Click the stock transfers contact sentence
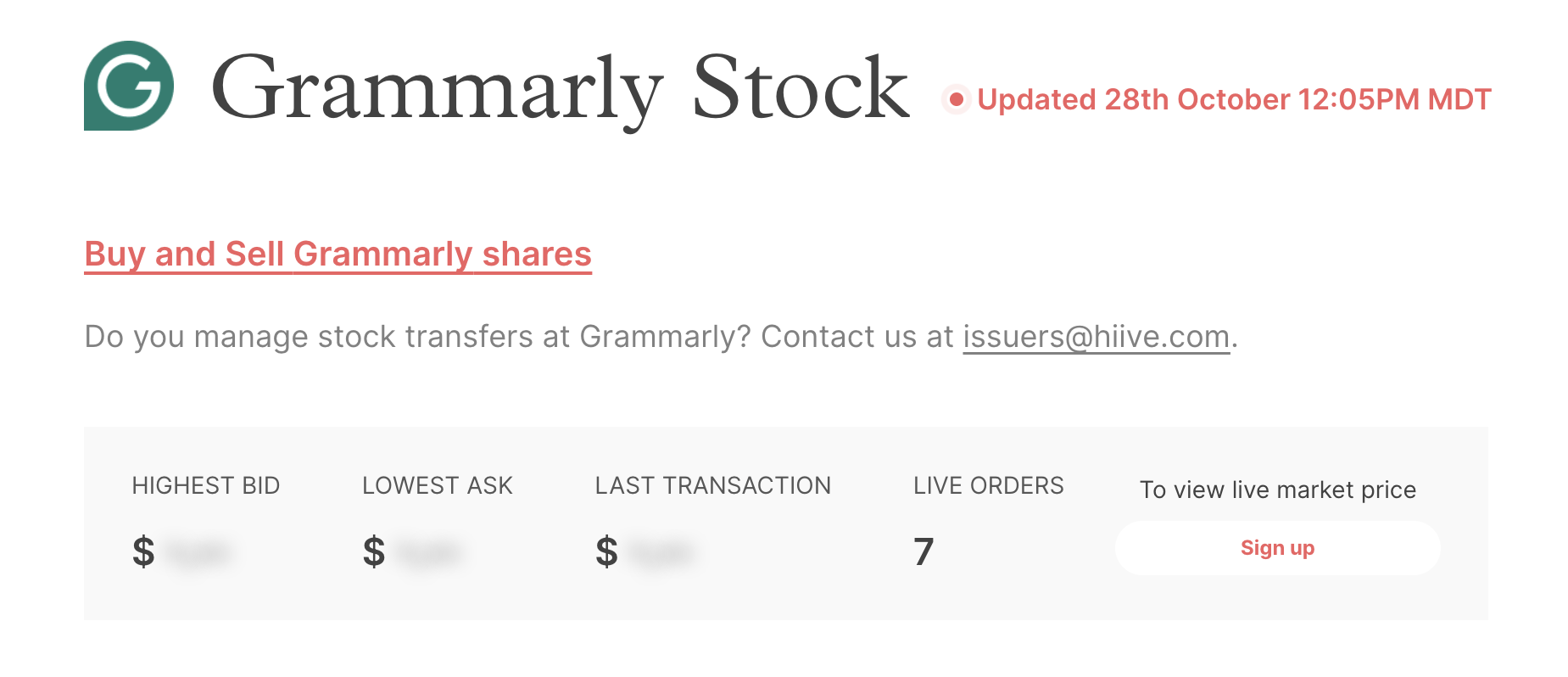The height and width of the screenshot is (677, 1568). click(517, 337)
